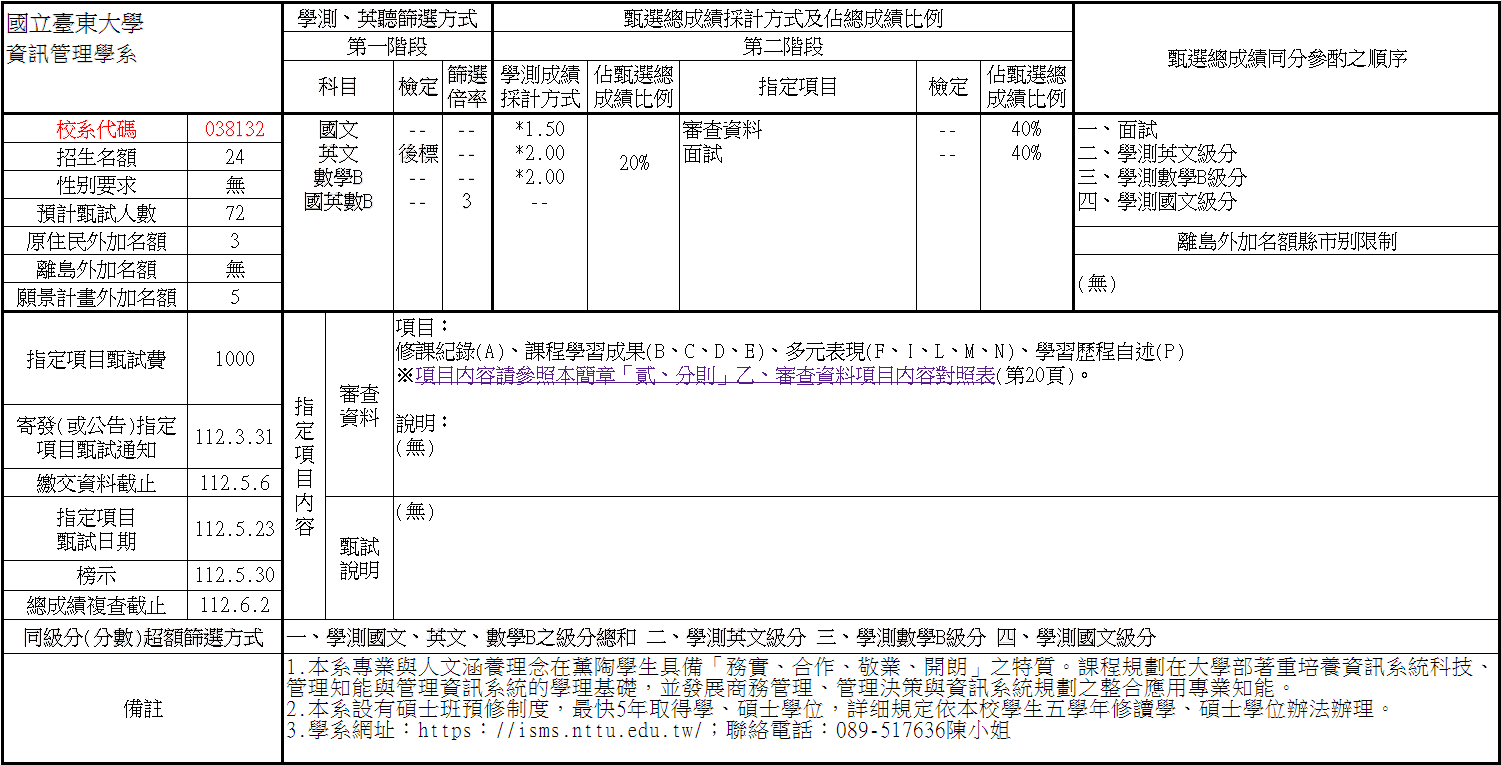Viewport: 1501px width, 765px height.
Task: Select the school name 國立臺東大學
Action: click(75, 24)
